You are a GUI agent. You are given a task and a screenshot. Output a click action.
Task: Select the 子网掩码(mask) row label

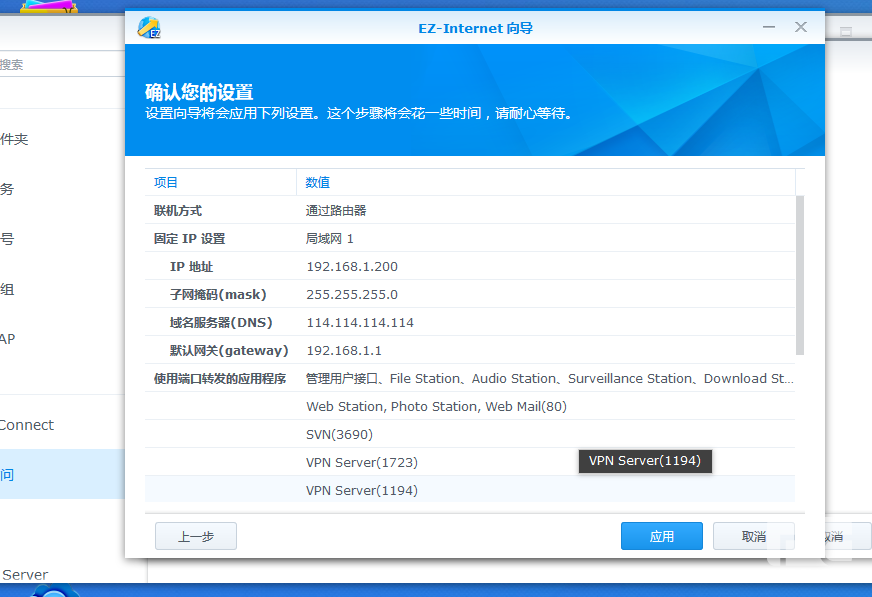(x=218, y=295)
